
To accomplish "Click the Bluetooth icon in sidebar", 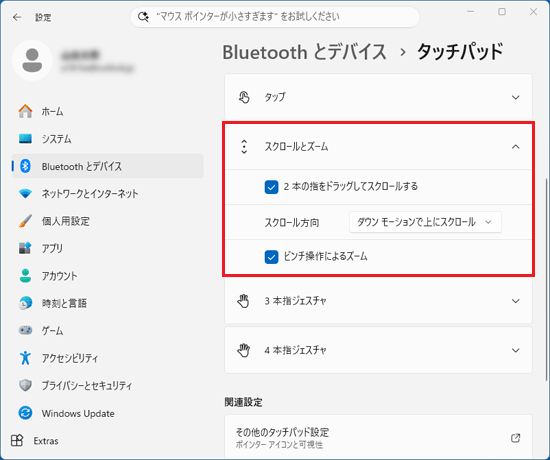I will 25,166.
